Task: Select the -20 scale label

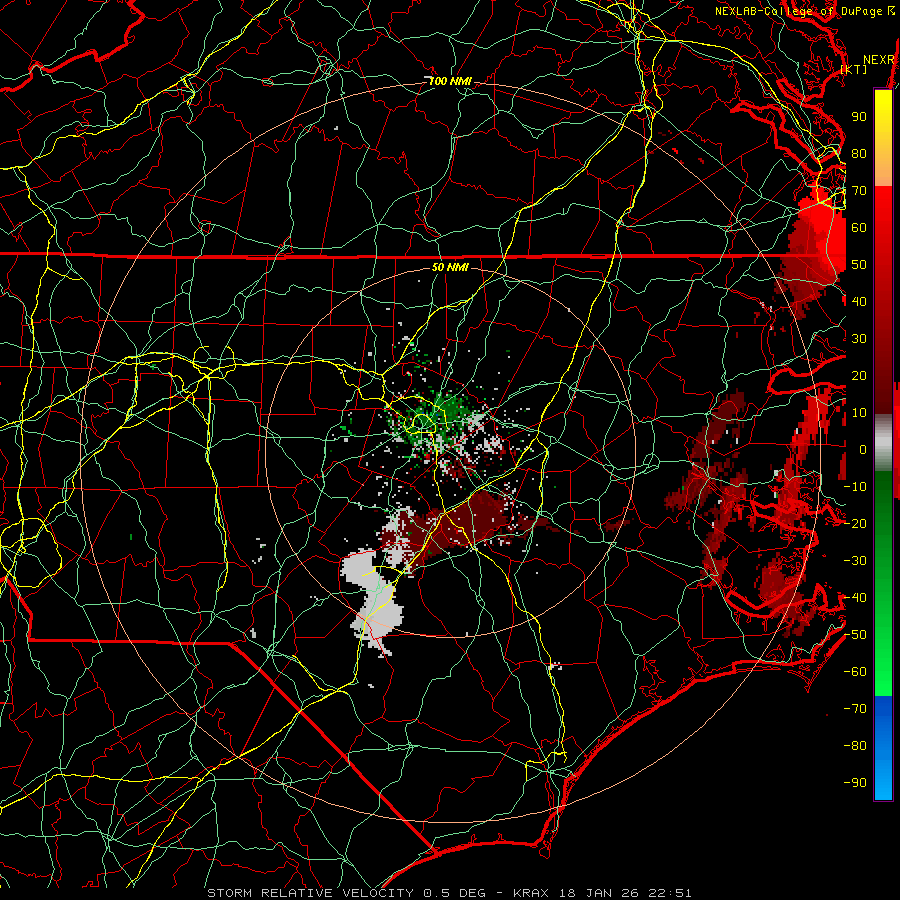Action: coord(855,523)
